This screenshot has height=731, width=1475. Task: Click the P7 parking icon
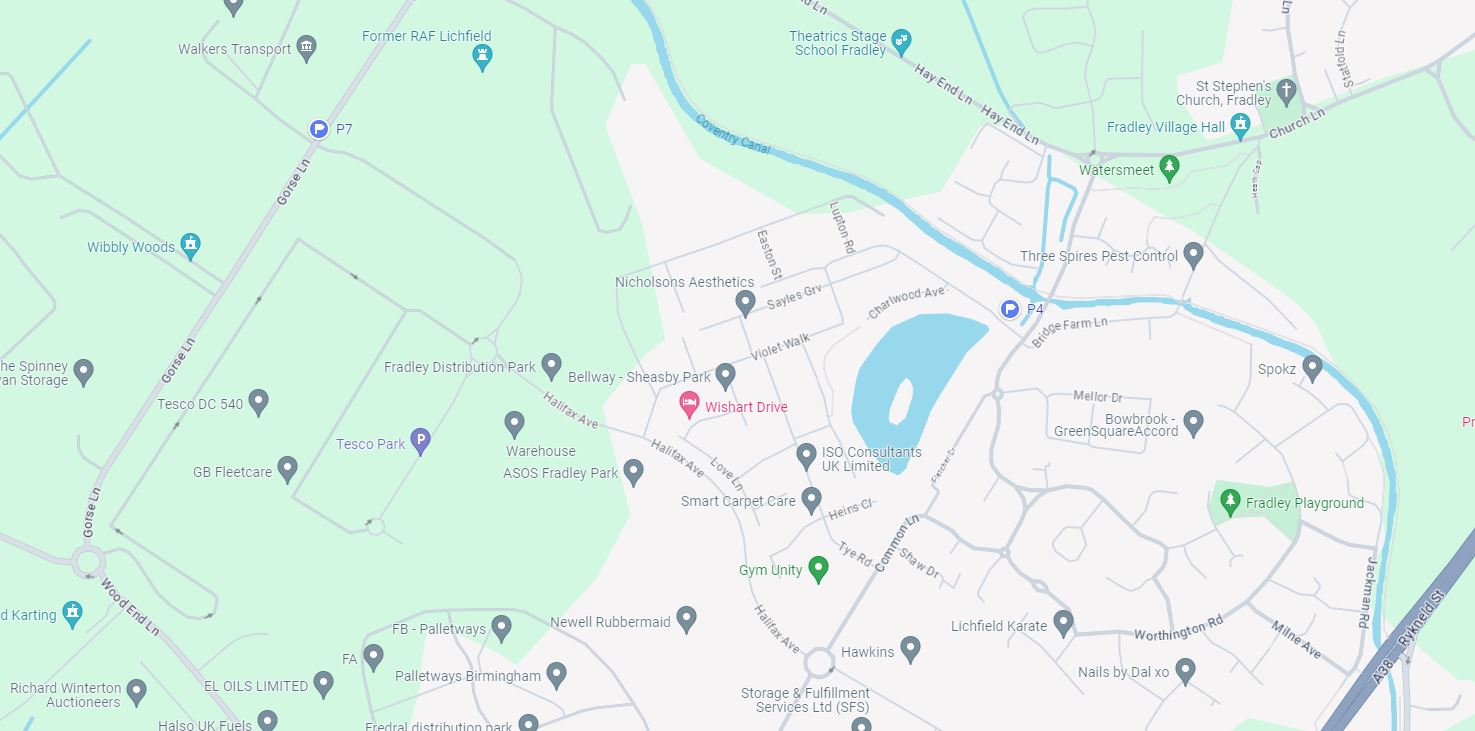pos(319,129)
